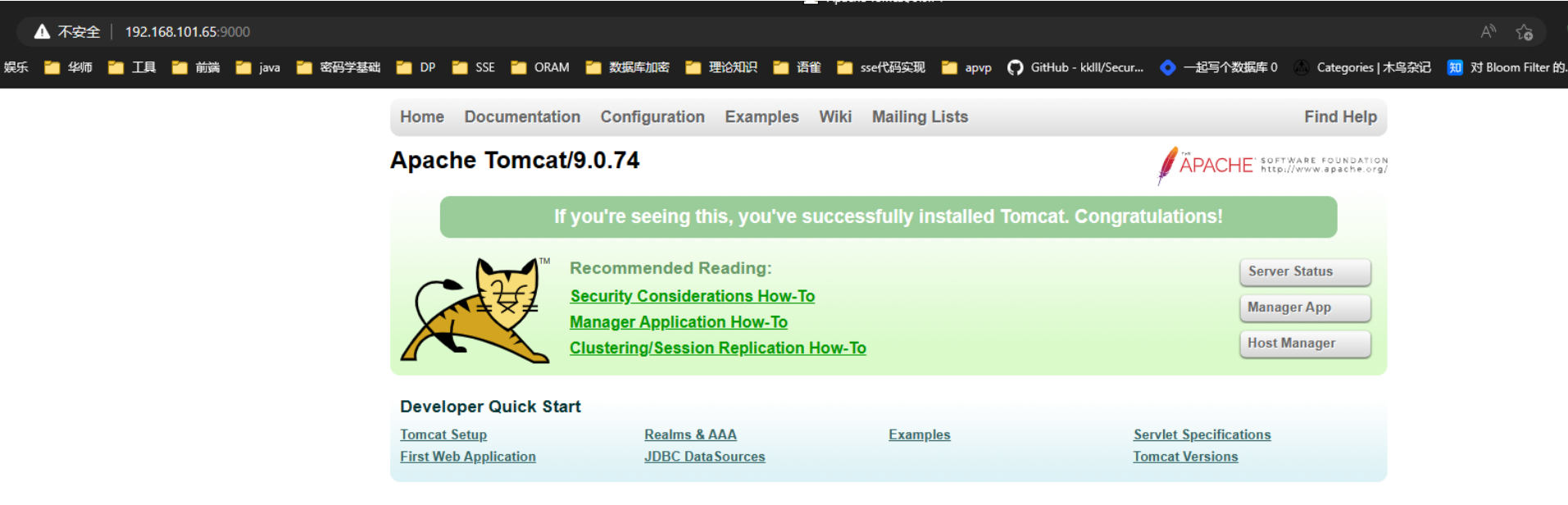Open the Tomcat Setup link
Image resolution: width=1568 pixels, height=505 pixels.
[443, 434]
